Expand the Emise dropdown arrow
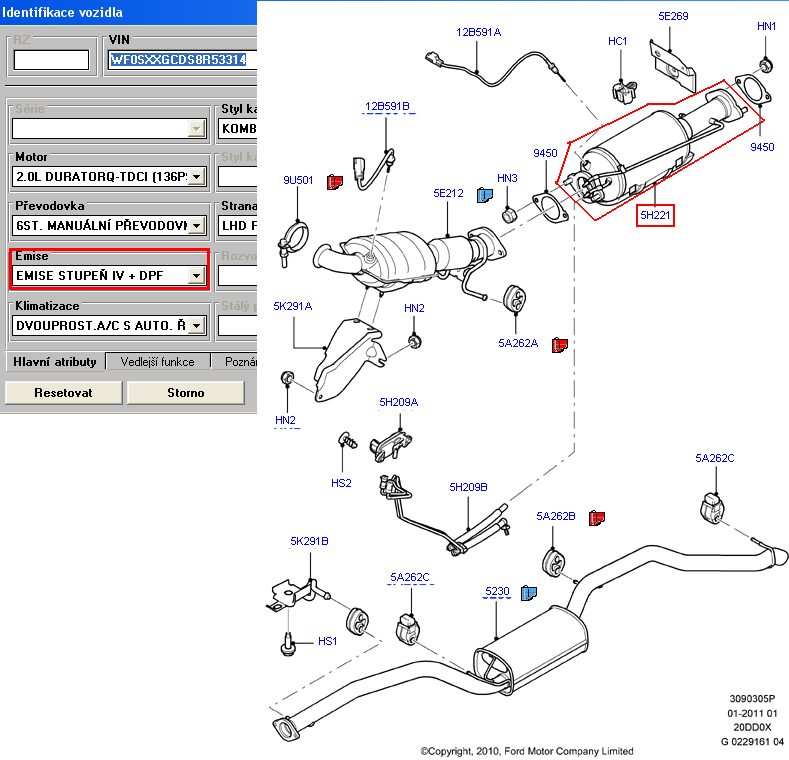 [196, 275]
